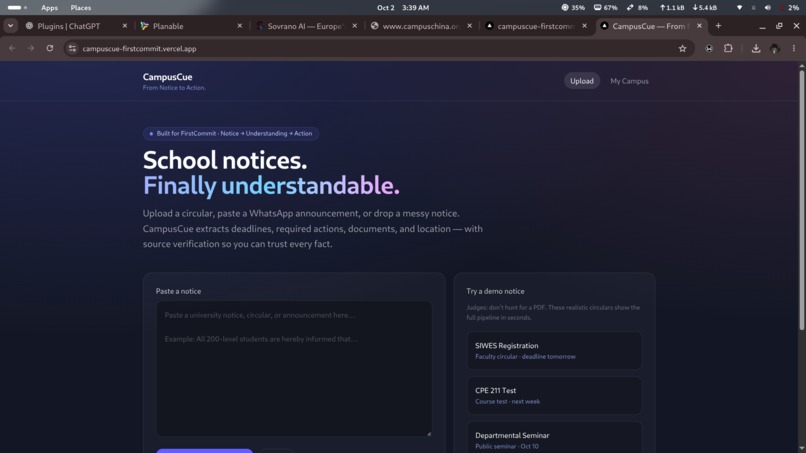Click the 'Paste a notice' label
The width and height of the screenshot is (806, 453).
[x=178, y=291]
